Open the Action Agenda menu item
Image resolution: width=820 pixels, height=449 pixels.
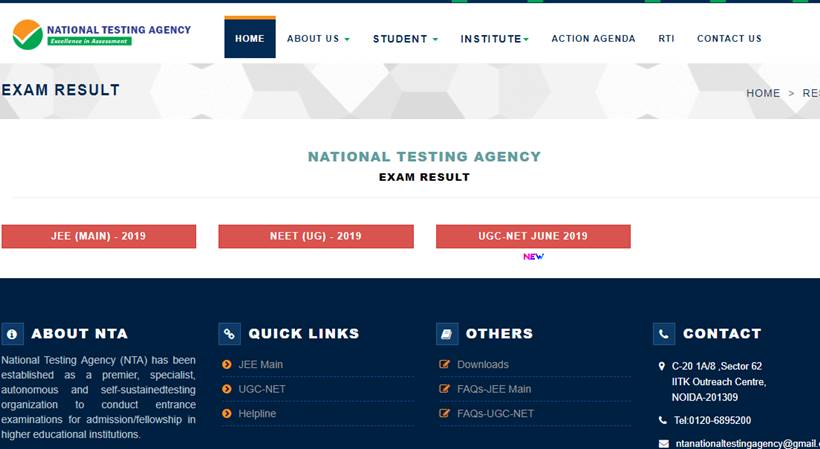coord(594,39)
